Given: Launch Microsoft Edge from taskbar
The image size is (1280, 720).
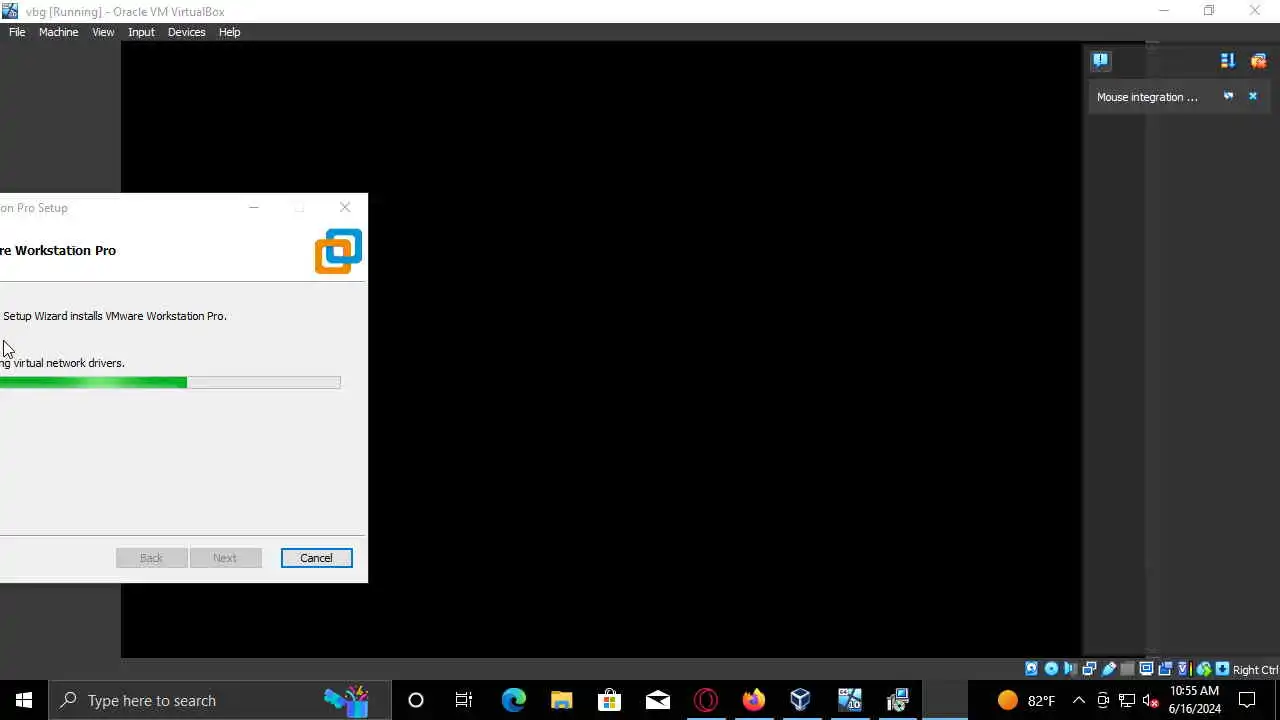Looking at the screenshot, I should coord(513,700).
